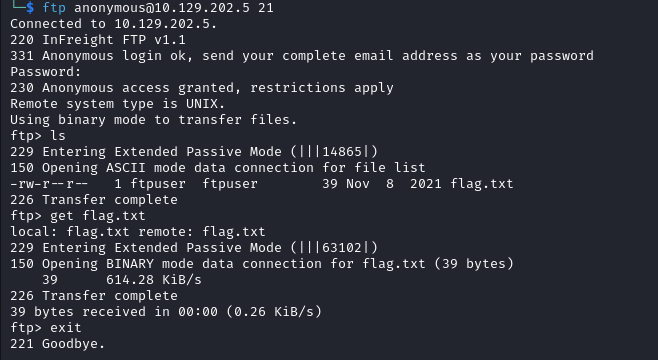The width and height of the screenshot is (658, 360).
Task: Click the port number 14865
Action: click(342, 151)
